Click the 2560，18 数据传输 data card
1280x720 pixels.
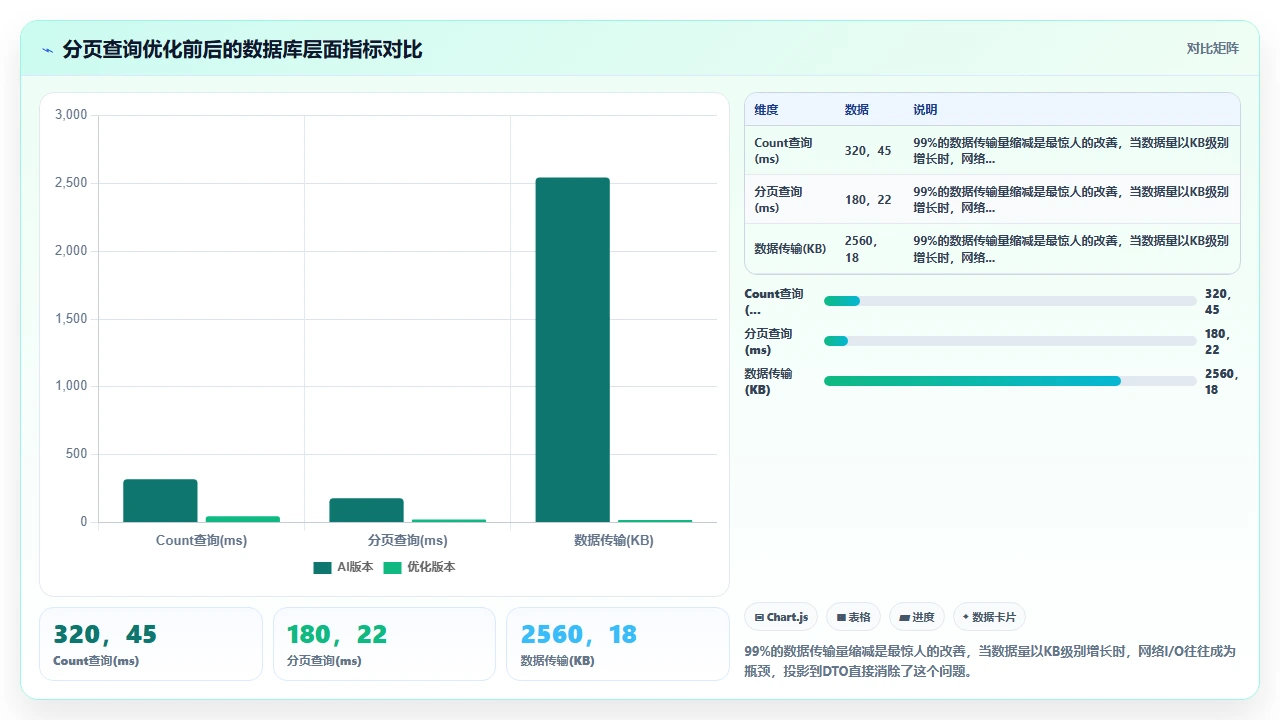[618, 644]
